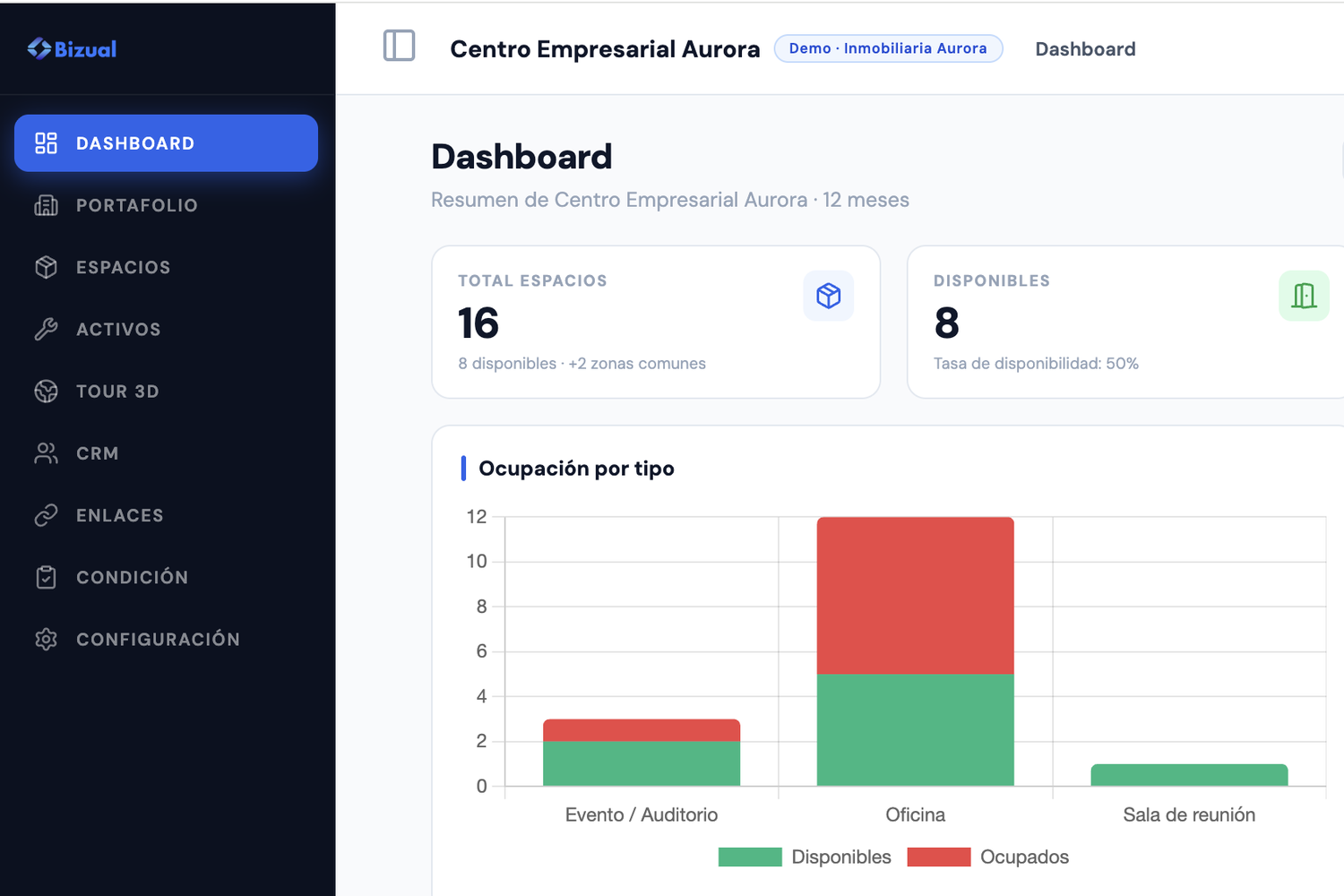Image resolution: width=1344 pixels, height=896 pixels.
Task: Click the cube icon in Total Espacios card
Action: click(x=829, y=296)
